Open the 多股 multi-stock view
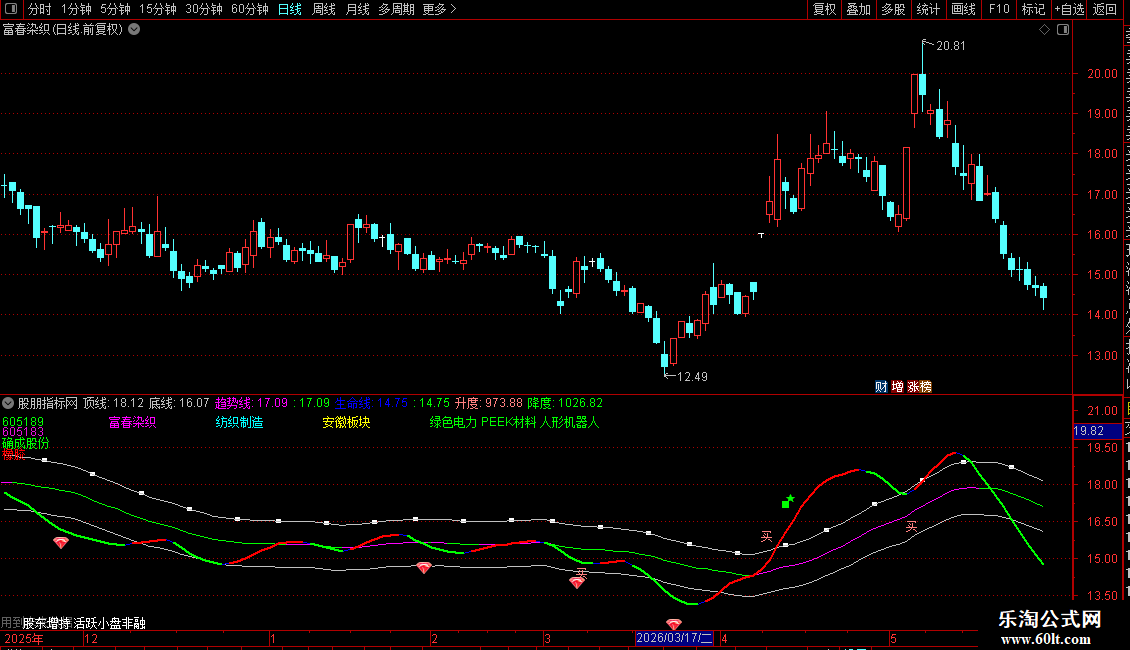1130x650 pixels. [893, 9]
